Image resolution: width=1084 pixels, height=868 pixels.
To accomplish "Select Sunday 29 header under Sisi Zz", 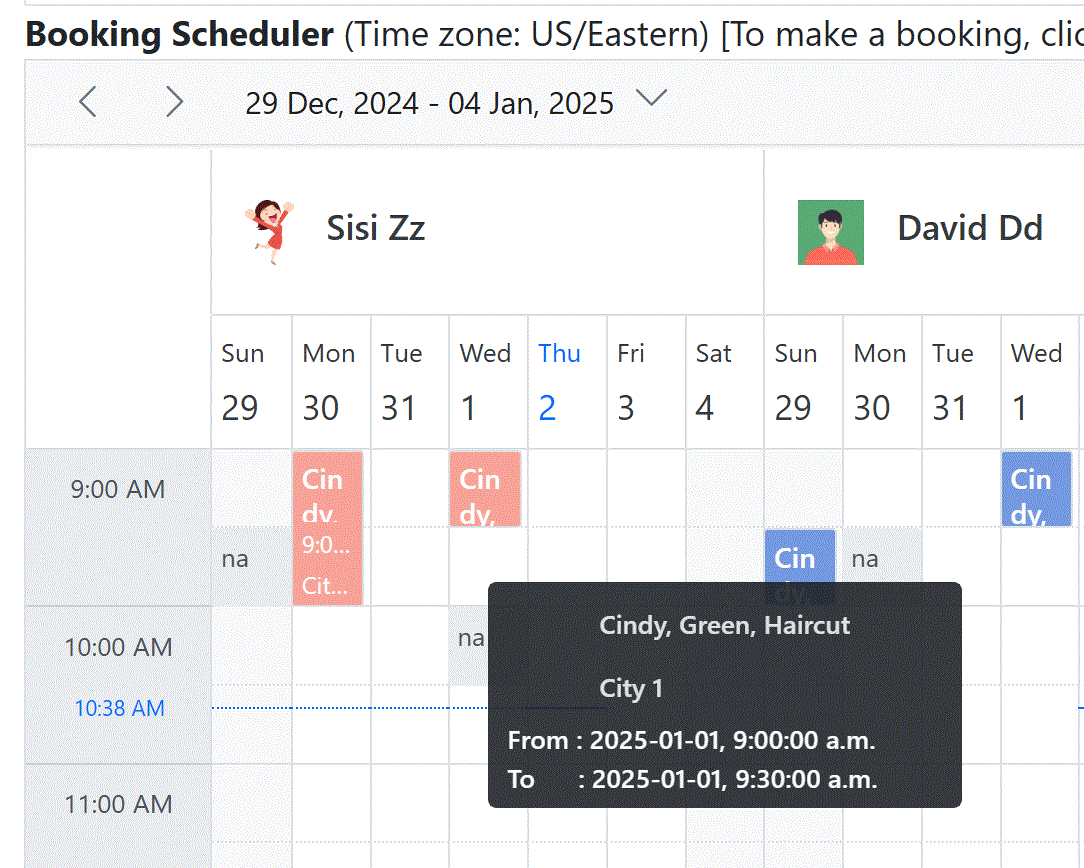I will 243,381.
